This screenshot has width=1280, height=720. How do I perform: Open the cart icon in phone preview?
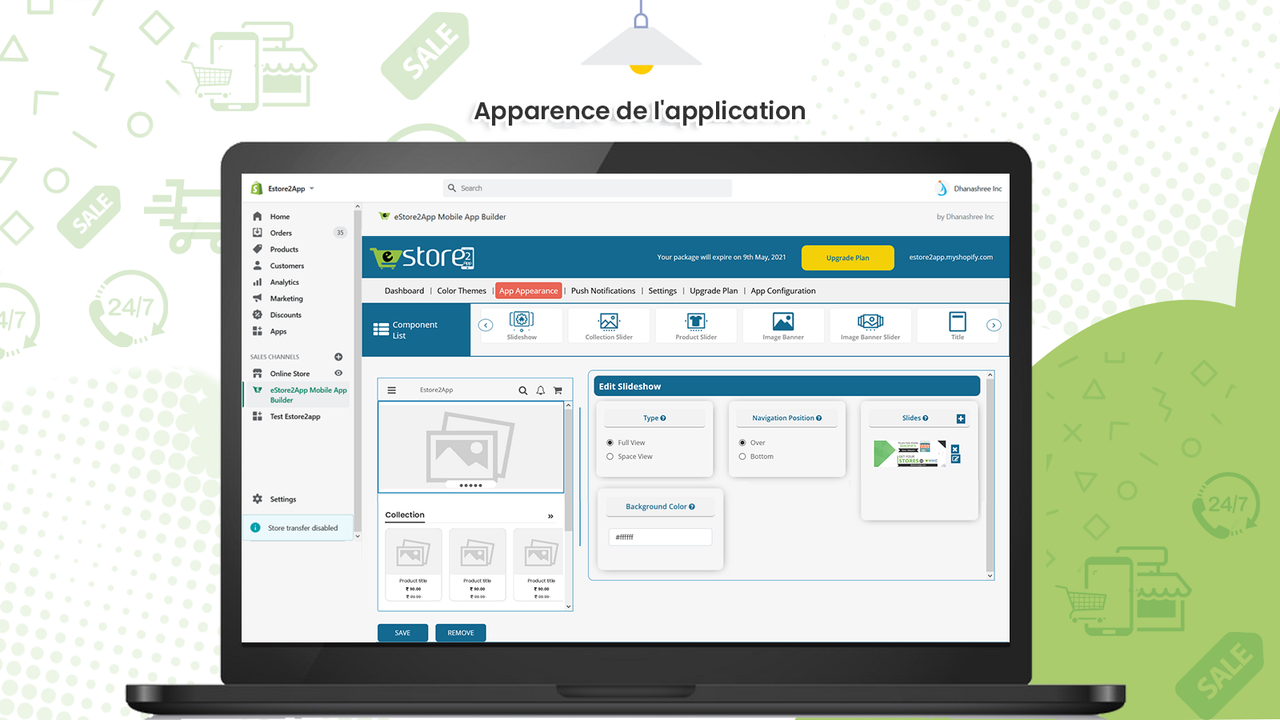(x=558, y=390)
